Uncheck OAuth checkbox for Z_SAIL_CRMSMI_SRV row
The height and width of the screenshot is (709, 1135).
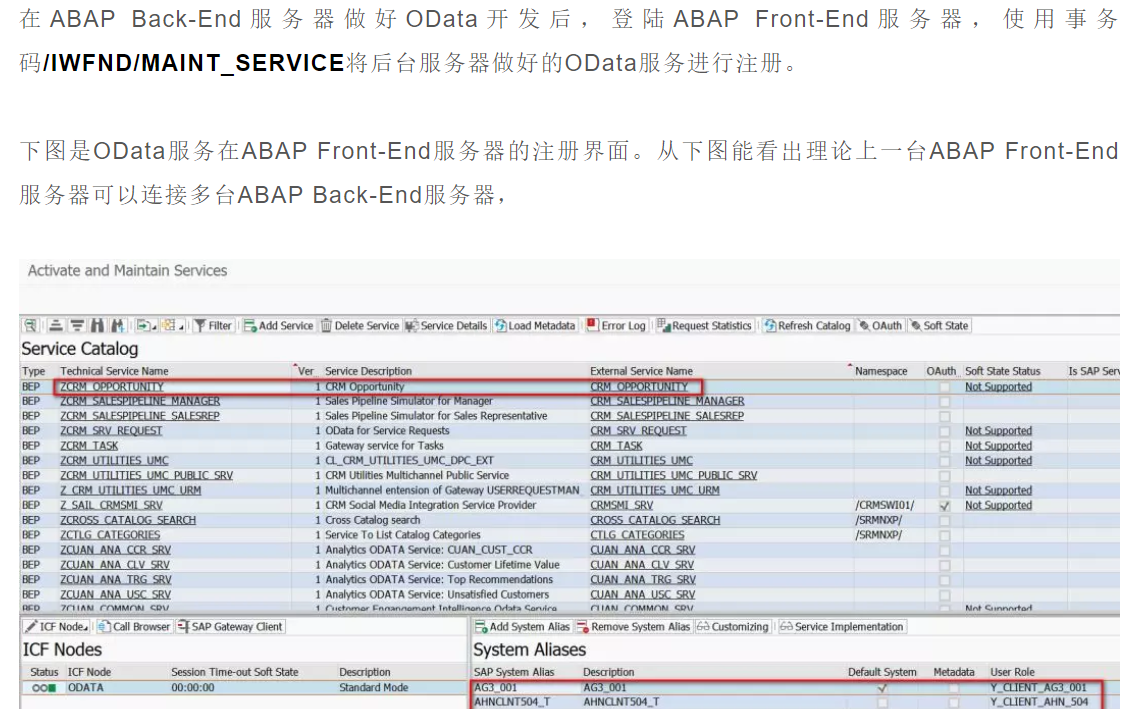click(x=944, y=506)
